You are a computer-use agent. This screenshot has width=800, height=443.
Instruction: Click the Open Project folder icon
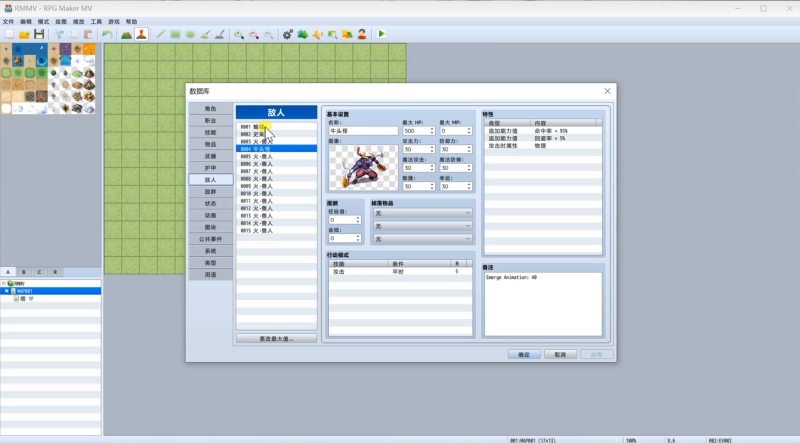pyautogui.click(x=24, y=34)
